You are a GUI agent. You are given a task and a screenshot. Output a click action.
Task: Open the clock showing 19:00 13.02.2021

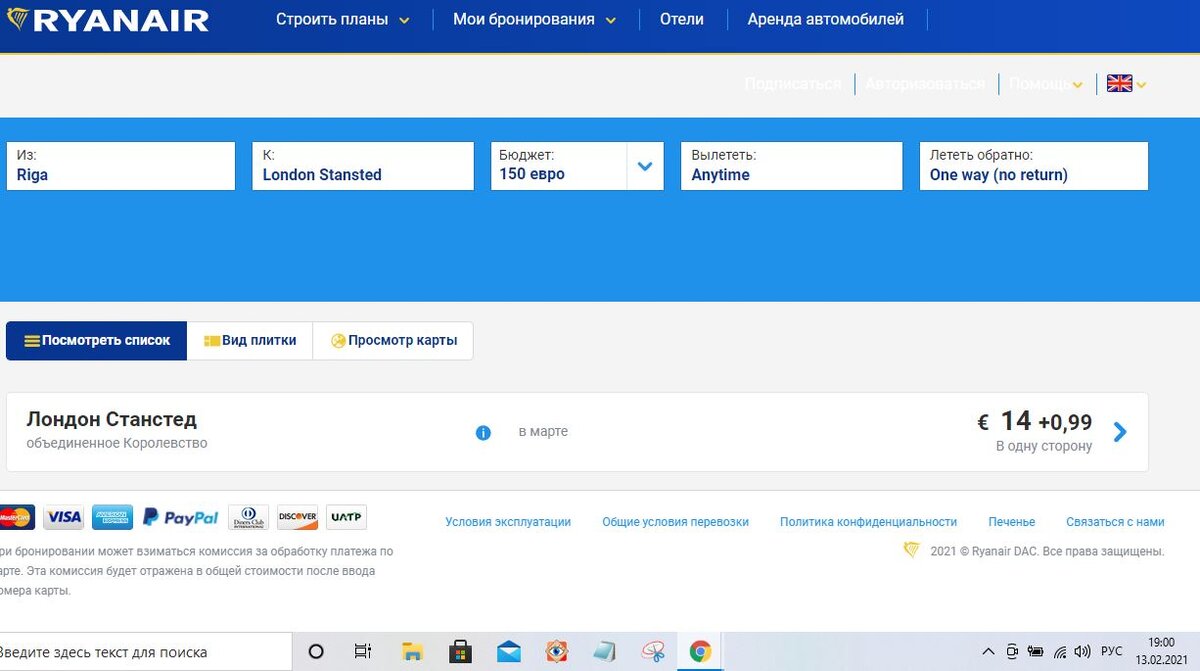[1162, 652]
